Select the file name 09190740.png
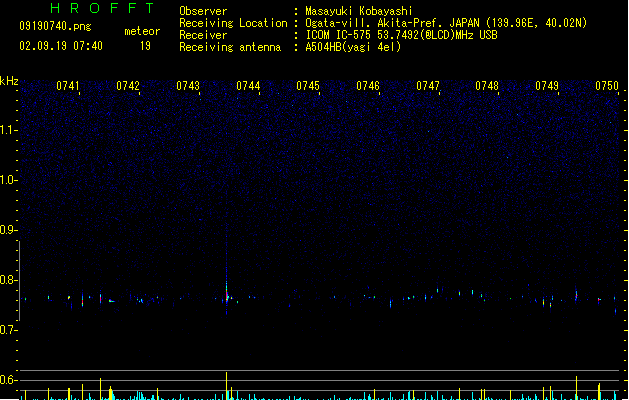Viewport: 629px width, 400px height. click(x=55, y=26)
